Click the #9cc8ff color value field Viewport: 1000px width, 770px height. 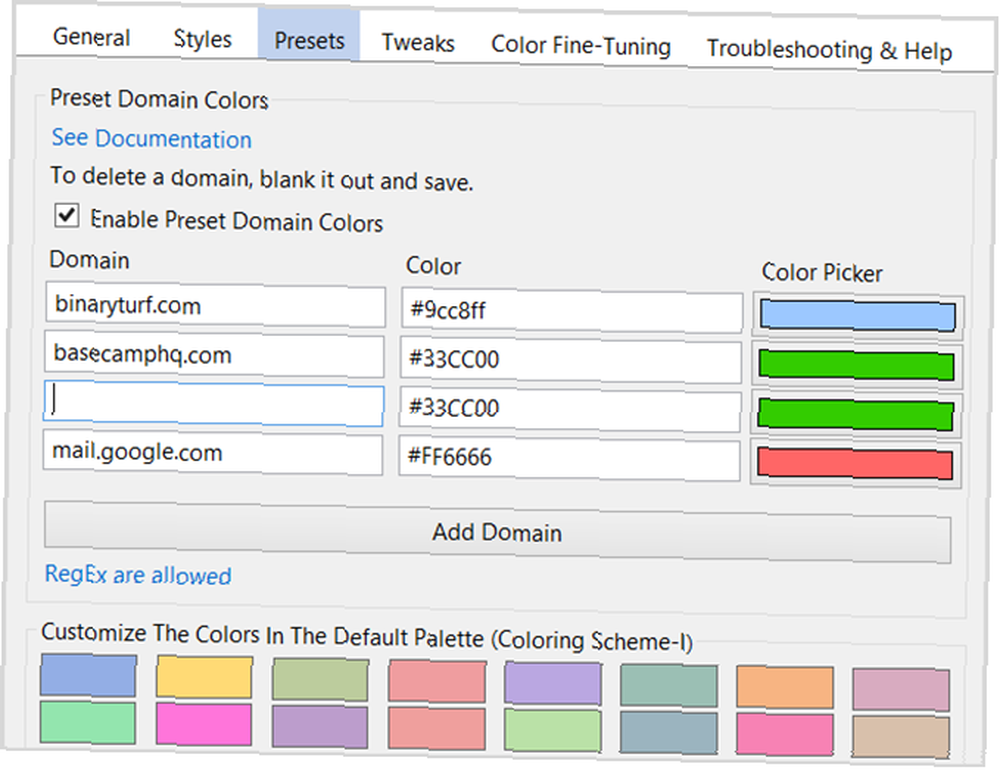[571, 311]
